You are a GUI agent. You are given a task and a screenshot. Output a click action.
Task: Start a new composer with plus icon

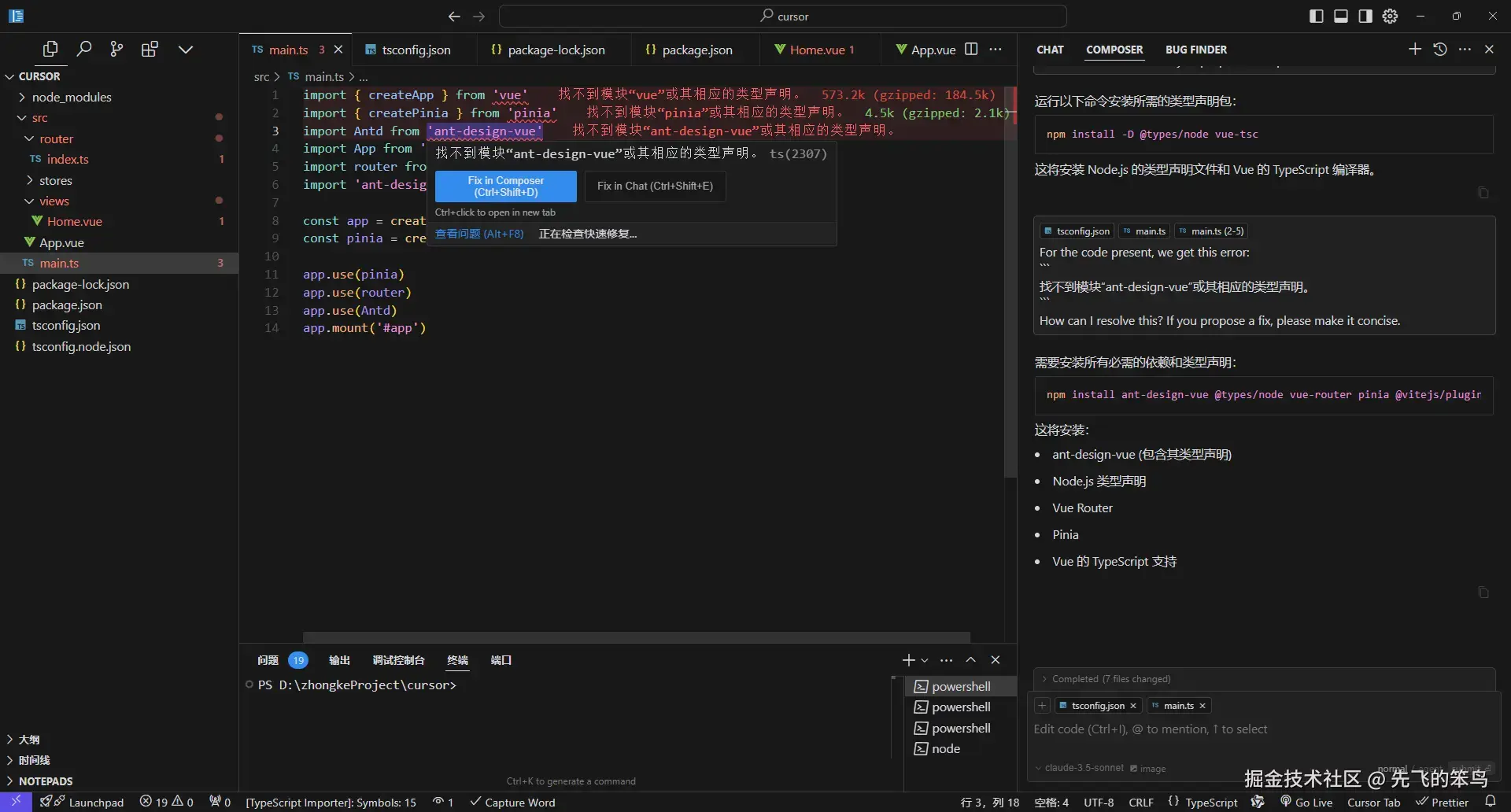click(1414, 49)
